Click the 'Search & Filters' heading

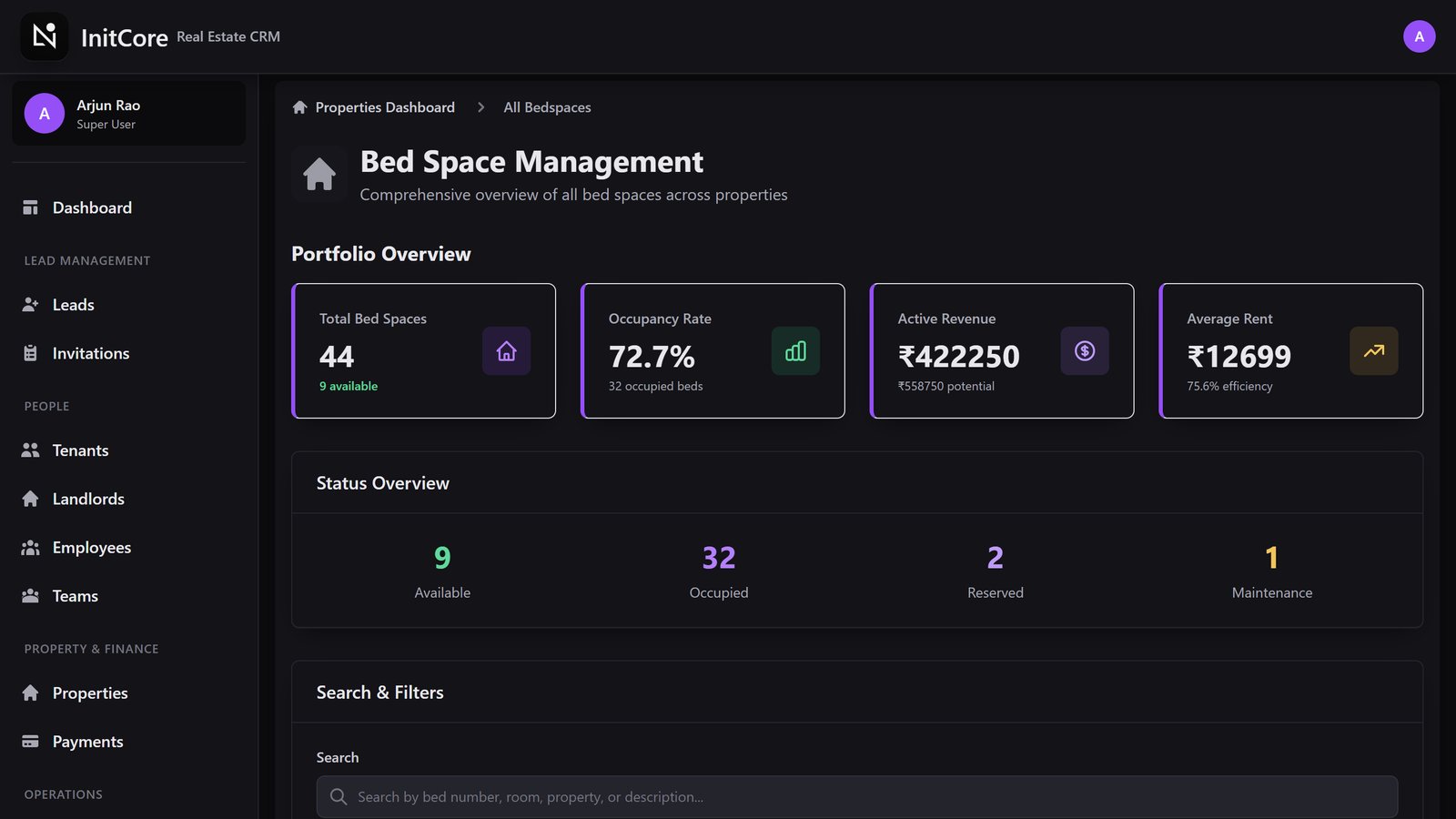[x=380, y=693]
